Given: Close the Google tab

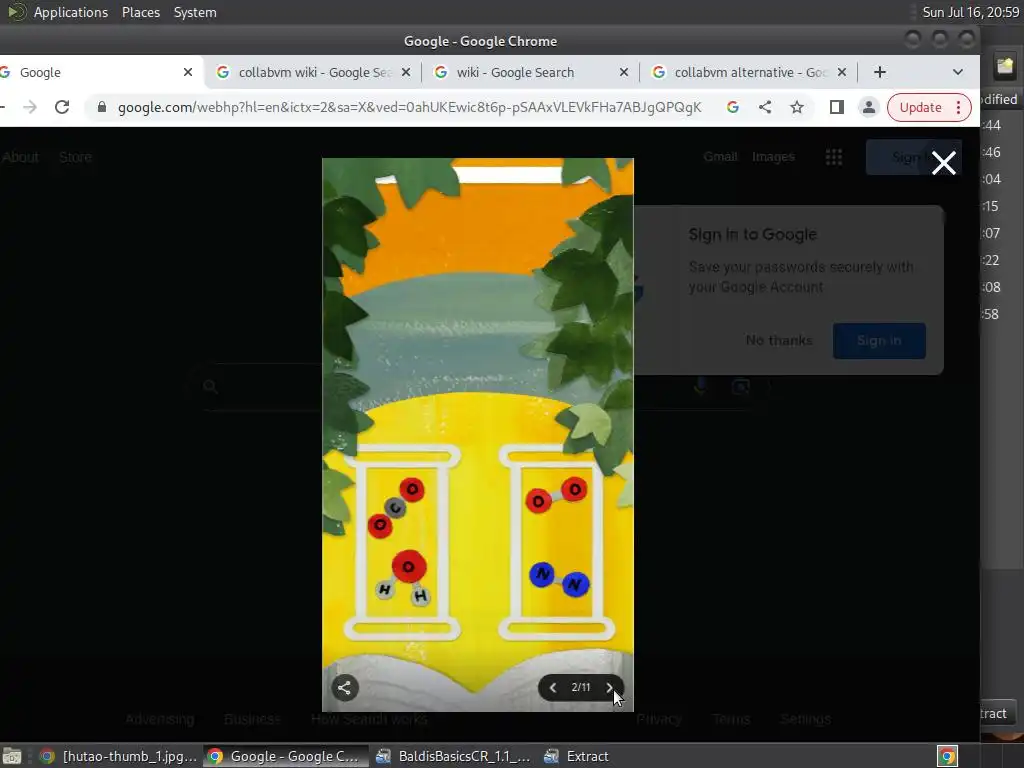Looking at the screenshot, I should coord(188,72).
